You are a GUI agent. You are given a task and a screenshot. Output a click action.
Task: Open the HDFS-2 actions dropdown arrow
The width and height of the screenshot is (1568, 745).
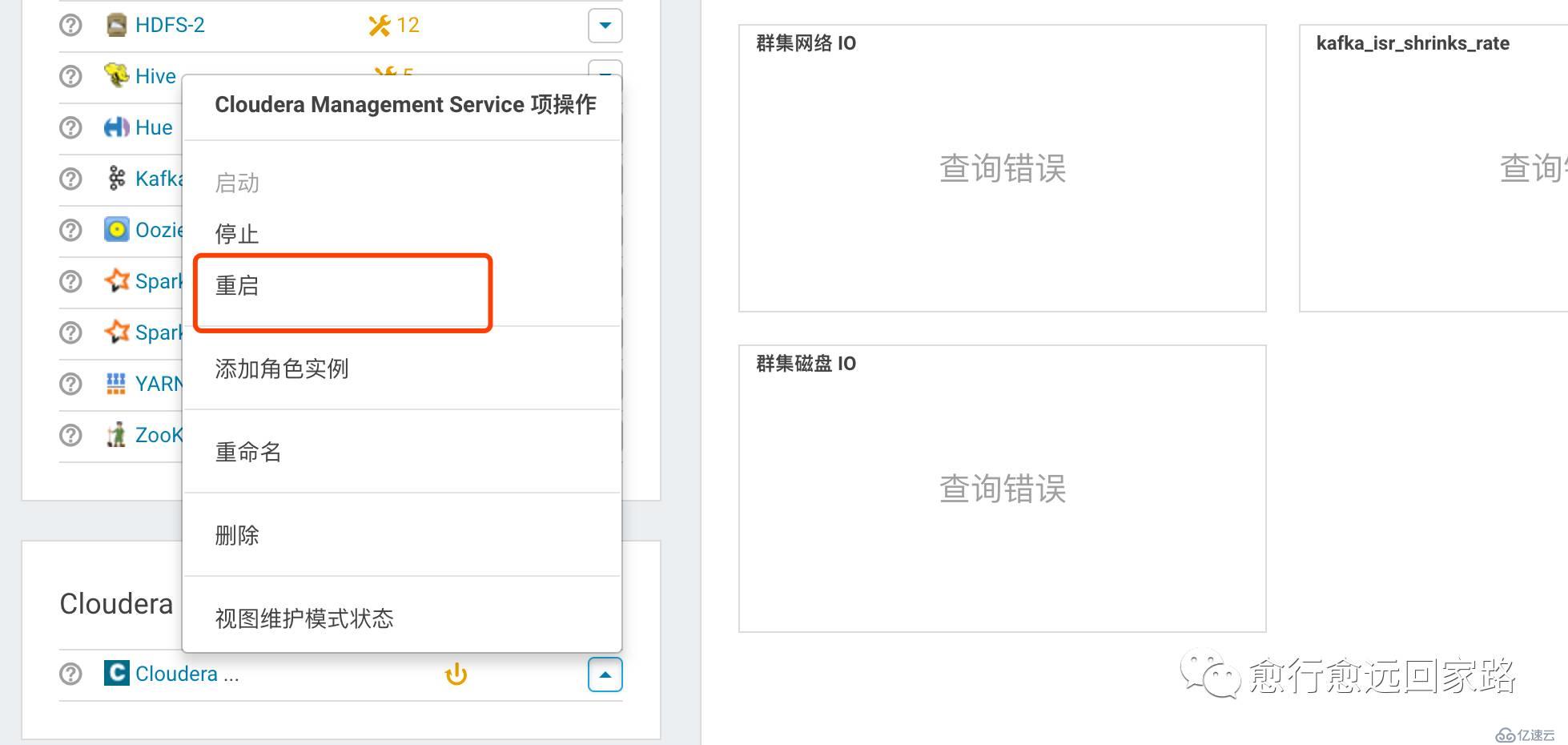point(605,26)
